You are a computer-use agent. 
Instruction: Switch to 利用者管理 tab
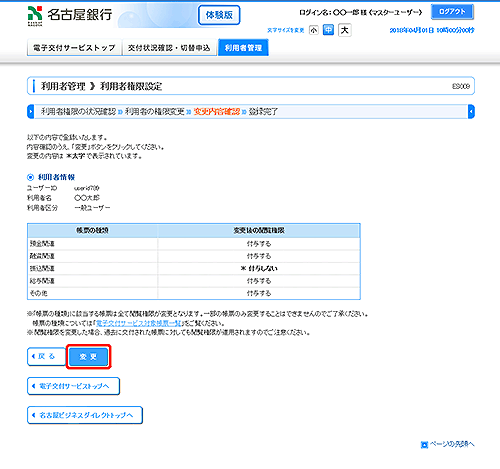pos(243,48)
